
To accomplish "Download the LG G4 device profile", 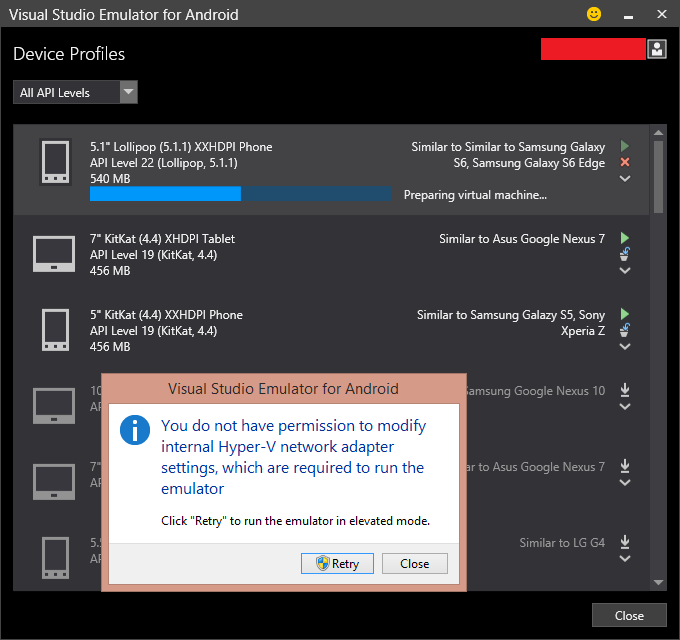I will point(625,542).
